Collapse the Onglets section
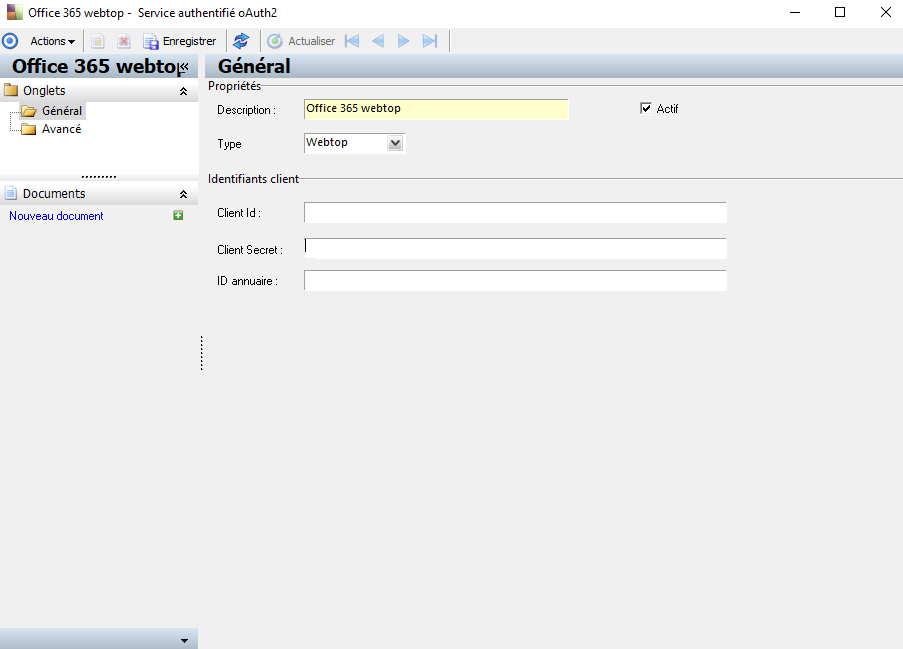The image size is (903, 649). click(183, 91)
